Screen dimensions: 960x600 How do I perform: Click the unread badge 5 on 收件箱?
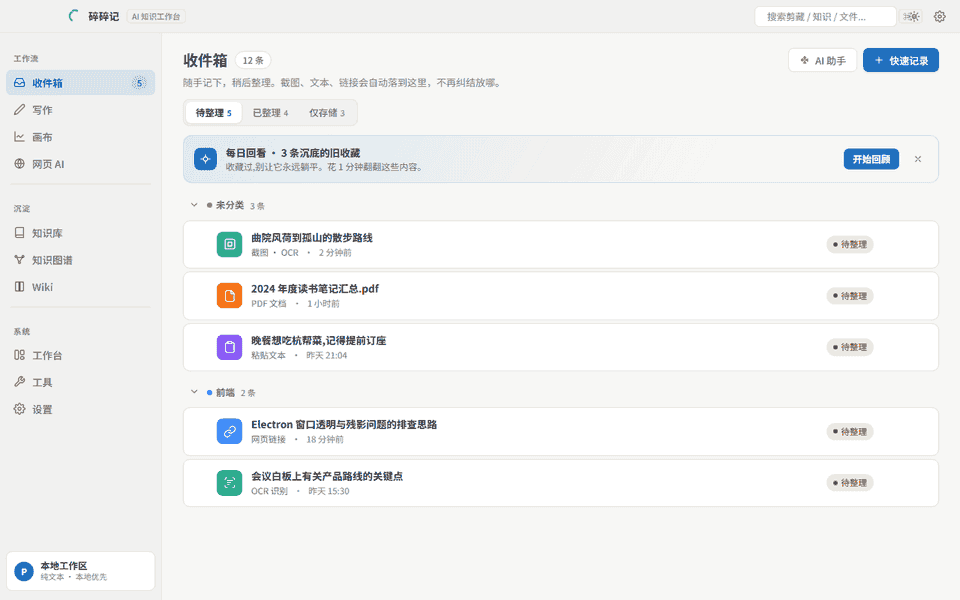tap(139, 83)
